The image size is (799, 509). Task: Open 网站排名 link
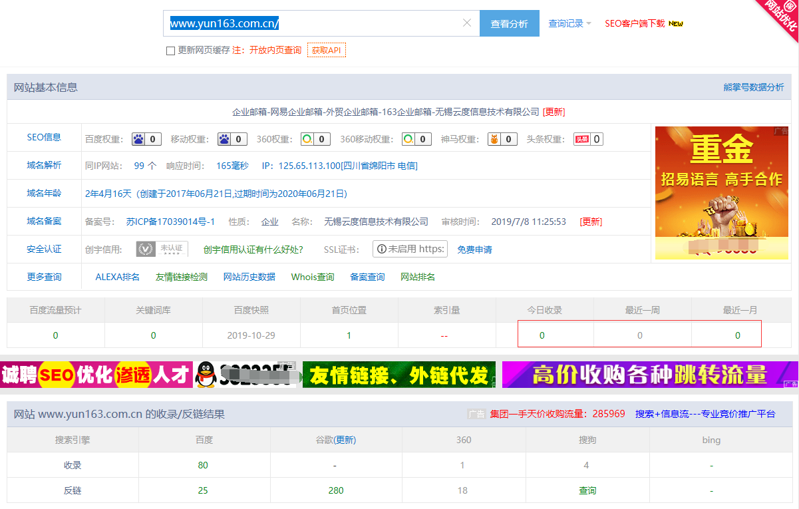click(417, 277)
